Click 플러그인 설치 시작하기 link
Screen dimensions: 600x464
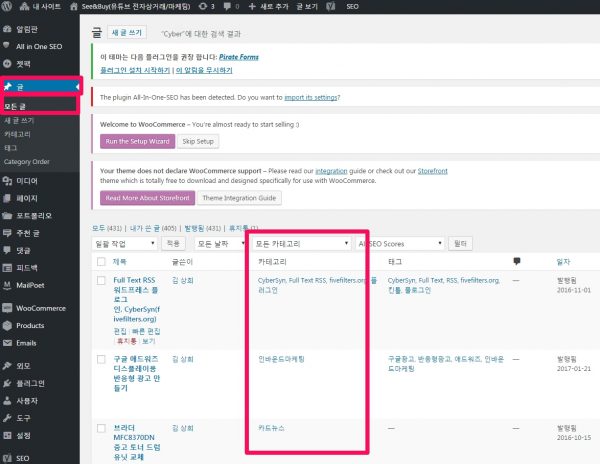(135, 70)
